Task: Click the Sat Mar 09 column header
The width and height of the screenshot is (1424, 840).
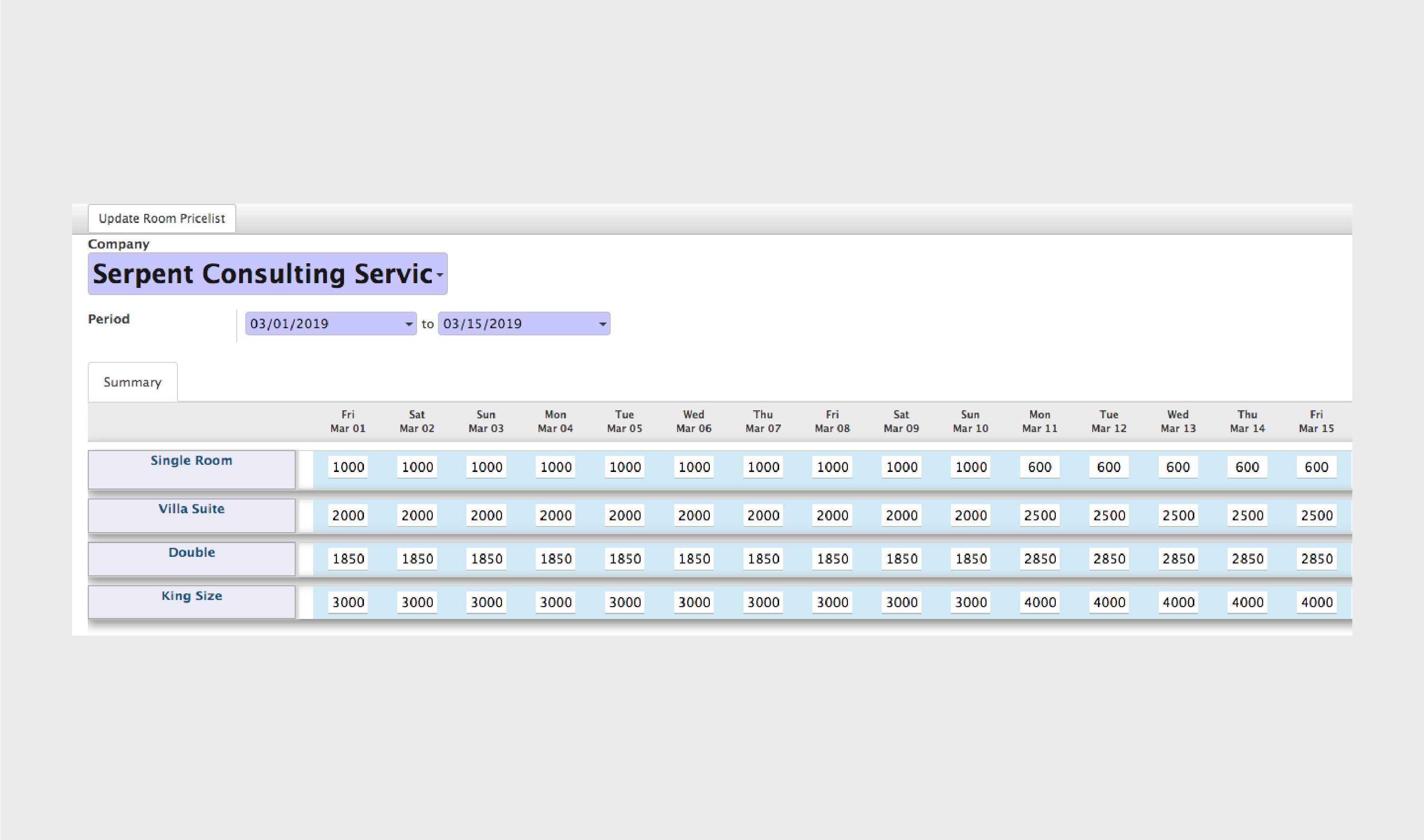Action: [x=902, y=422]
